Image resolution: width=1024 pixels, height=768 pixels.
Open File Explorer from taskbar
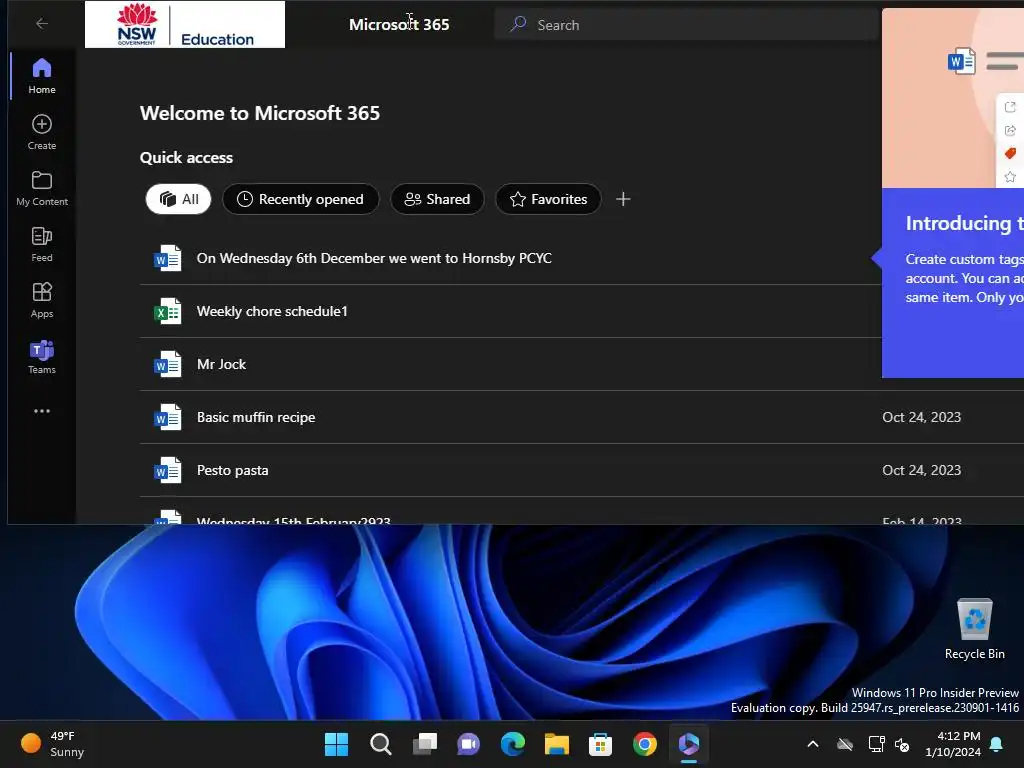(556, 744)
